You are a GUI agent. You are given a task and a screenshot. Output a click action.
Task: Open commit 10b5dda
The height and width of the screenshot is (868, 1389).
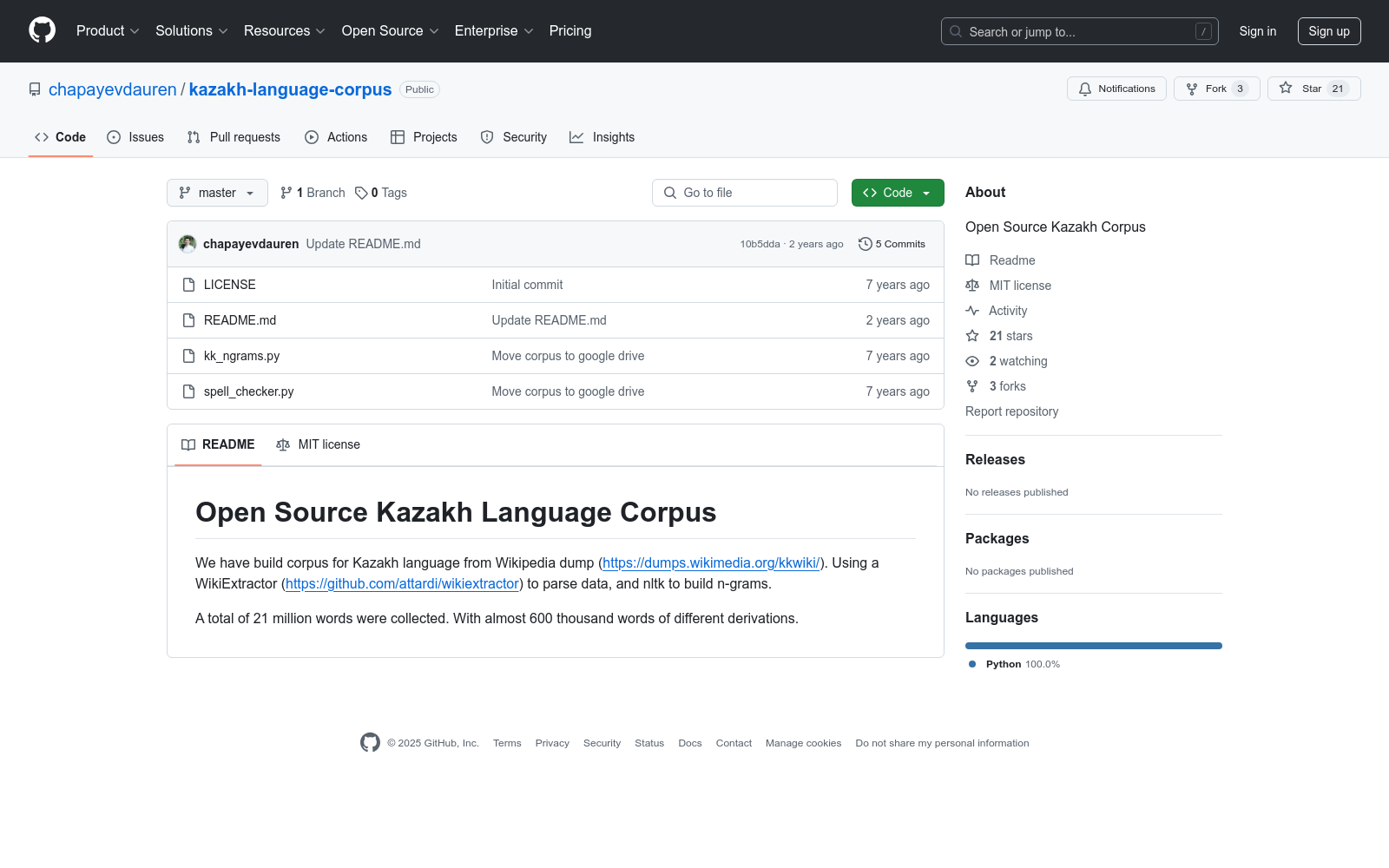pos(760,244)
